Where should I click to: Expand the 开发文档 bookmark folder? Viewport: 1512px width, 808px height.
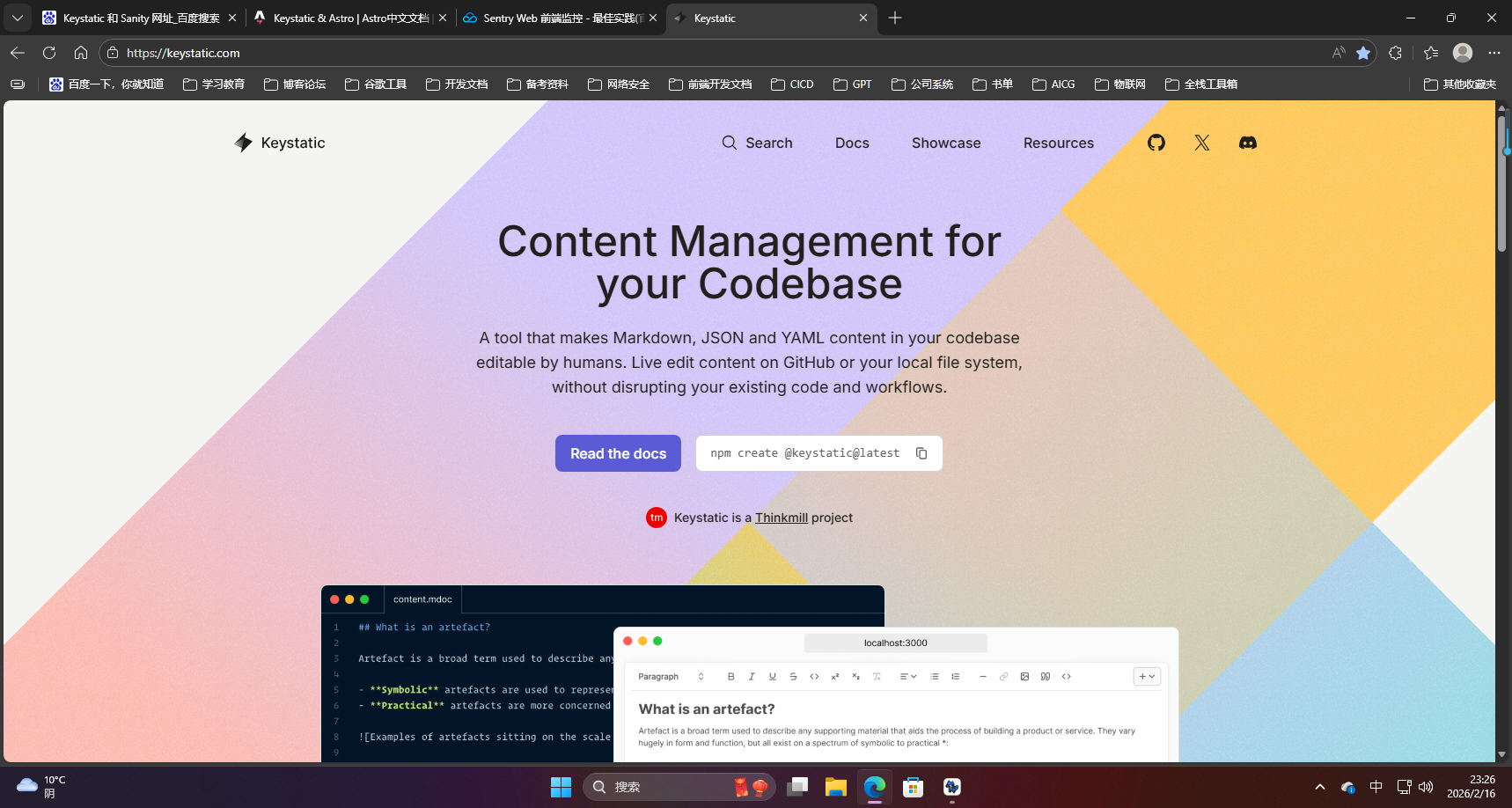[x=457, y=84]
